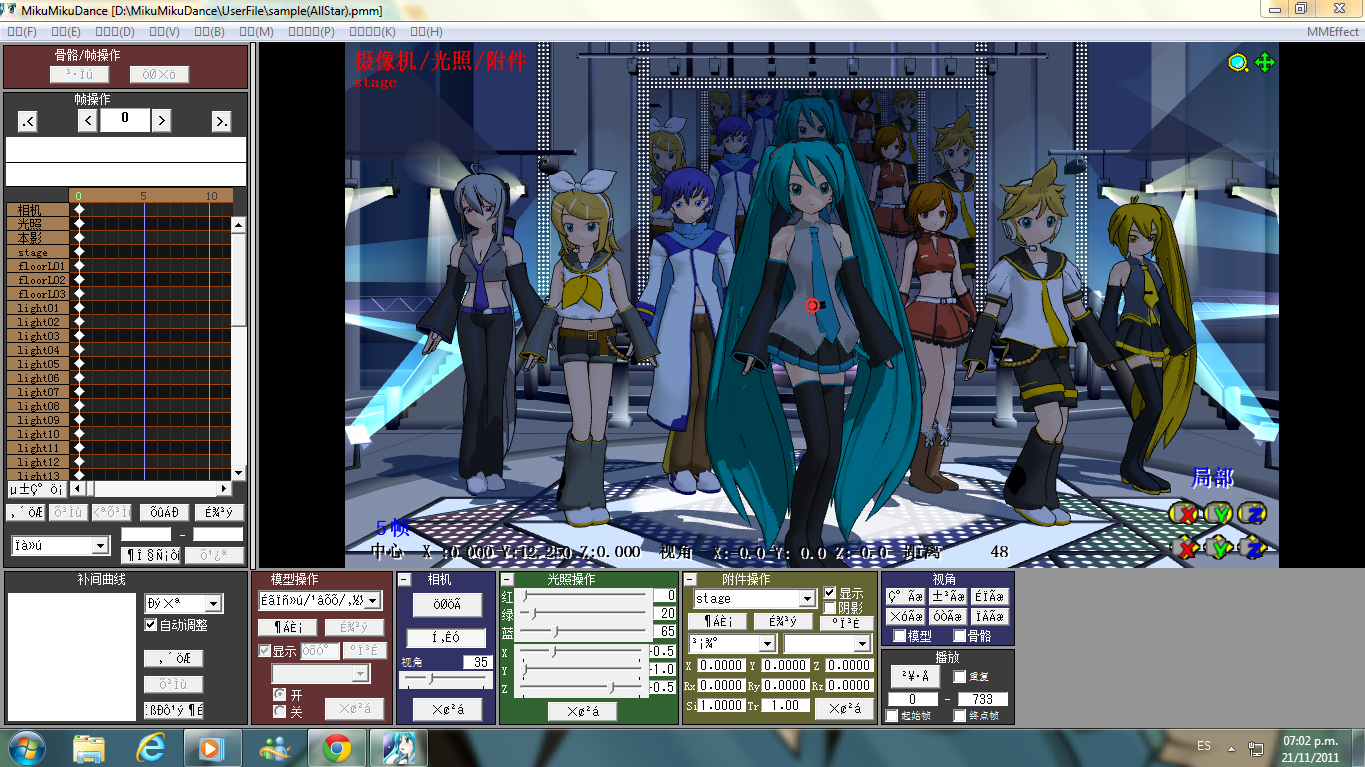Click the green Y icon in the lower axis row
The width and height of the screenshot is (1365, 767).
click(x=1219, y=548)
